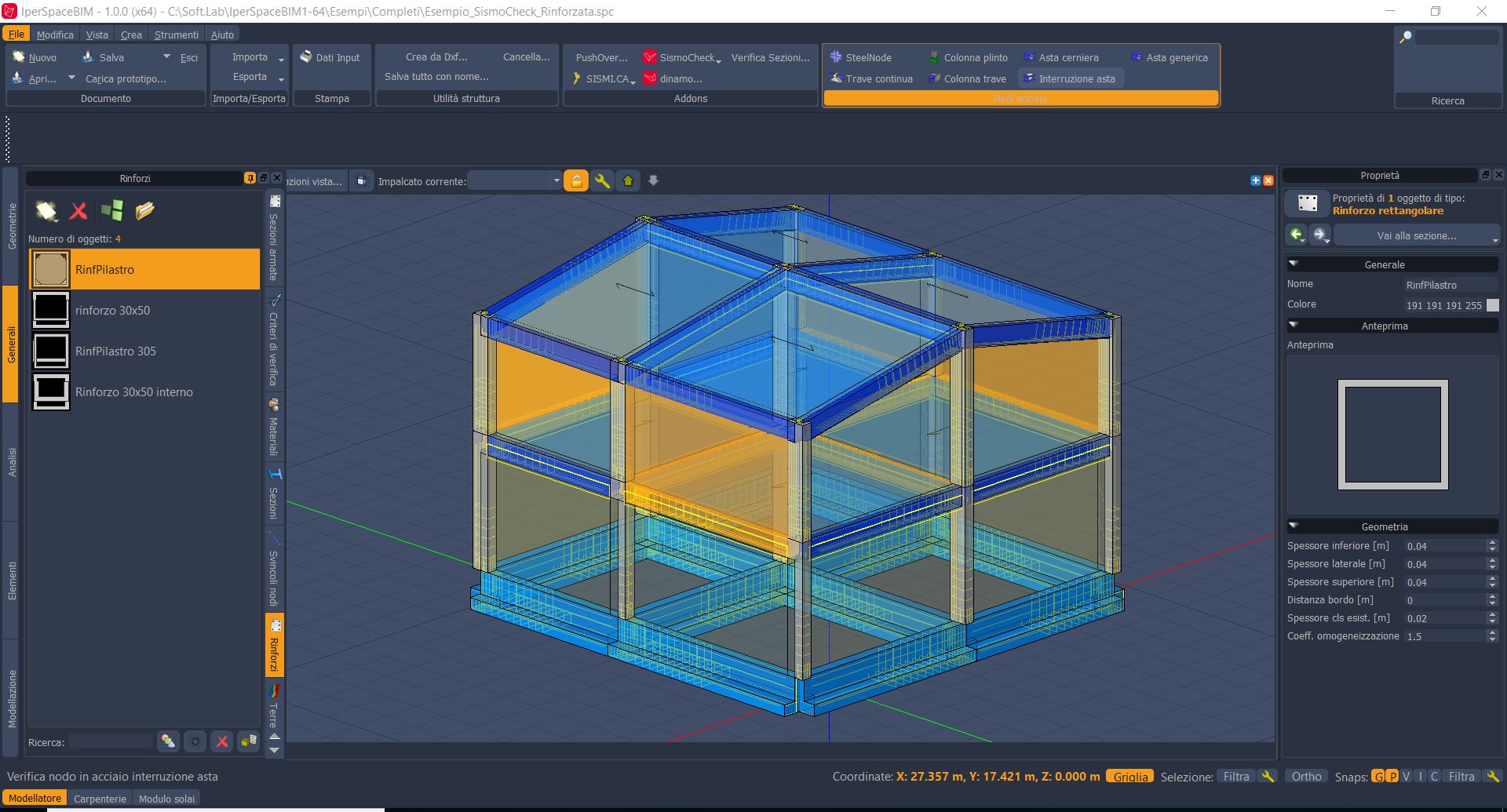This screenshot has width=1507, height=812.
Task: Select Rinforzo 30x50 interno item
Action: click(144, 391)
